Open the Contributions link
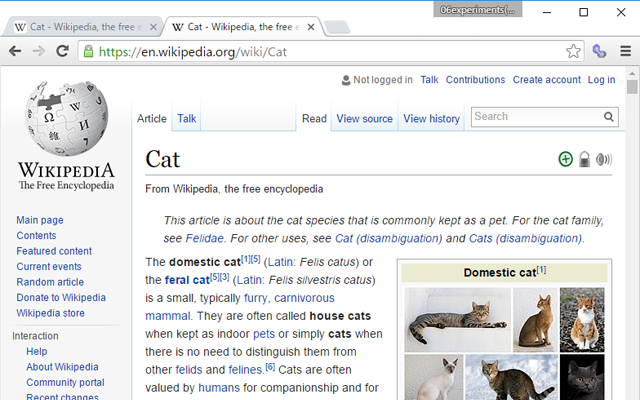Viewport: 640px width, 400px height. click(475, 80)
